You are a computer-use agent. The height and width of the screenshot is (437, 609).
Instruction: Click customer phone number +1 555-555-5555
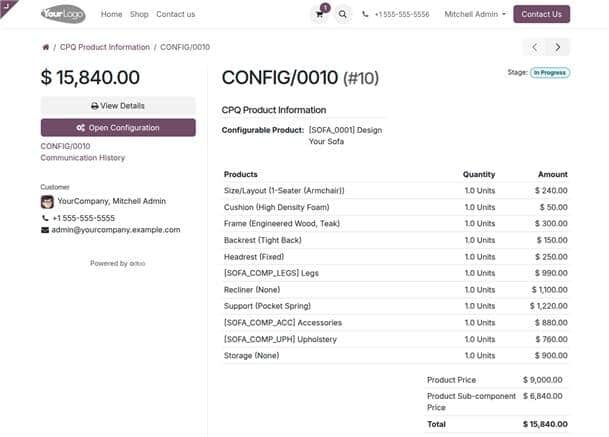point(84,218)
